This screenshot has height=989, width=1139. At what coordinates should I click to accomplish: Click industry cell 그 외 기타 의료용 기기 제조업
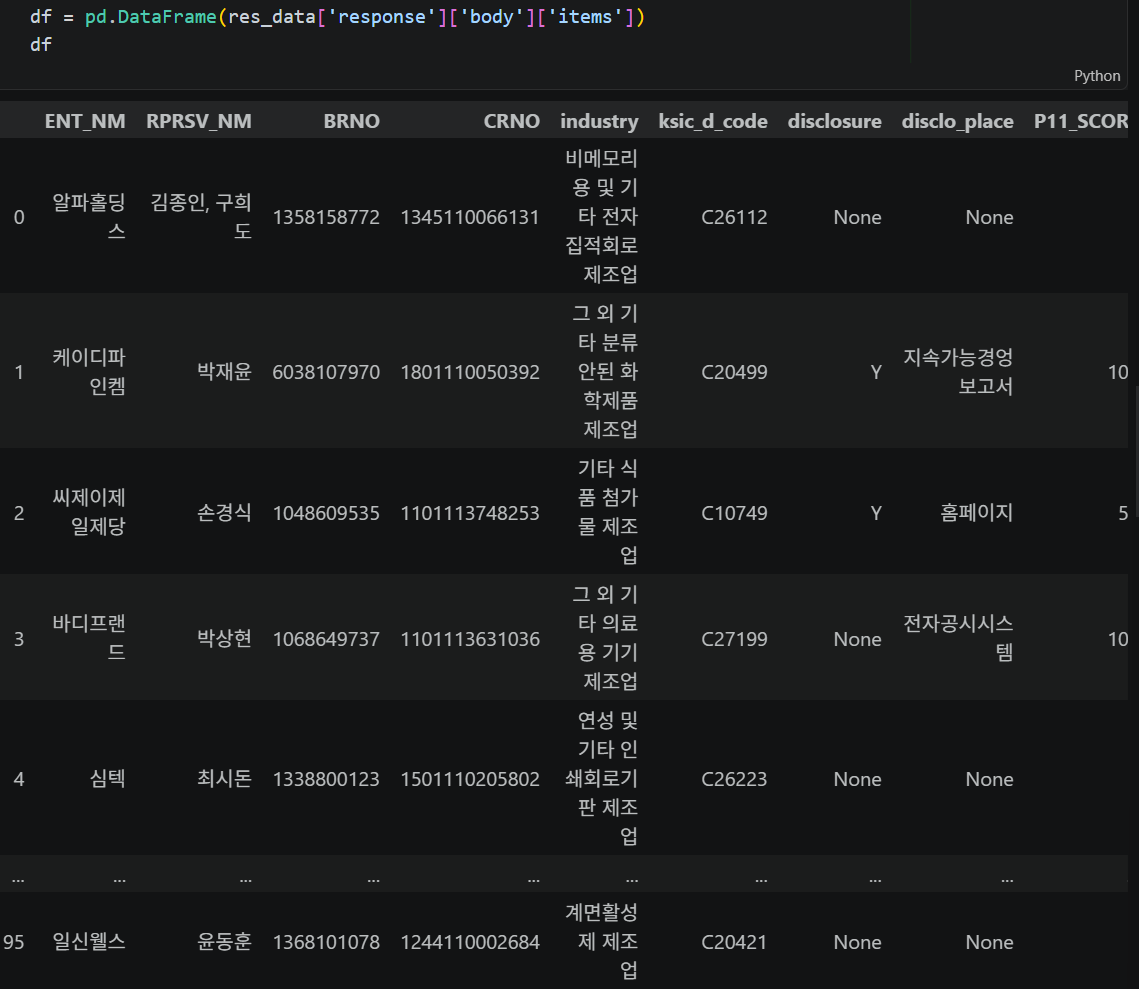pyautogui.click(x=605, y=638)
